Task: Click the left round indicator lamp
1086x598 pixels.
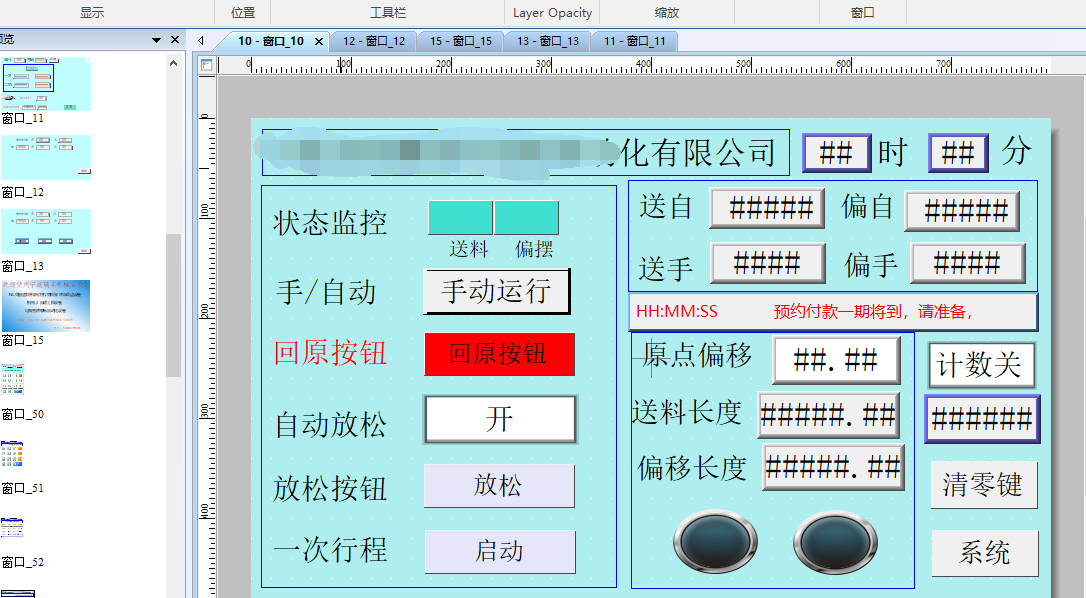Action: tap(716, 543)
